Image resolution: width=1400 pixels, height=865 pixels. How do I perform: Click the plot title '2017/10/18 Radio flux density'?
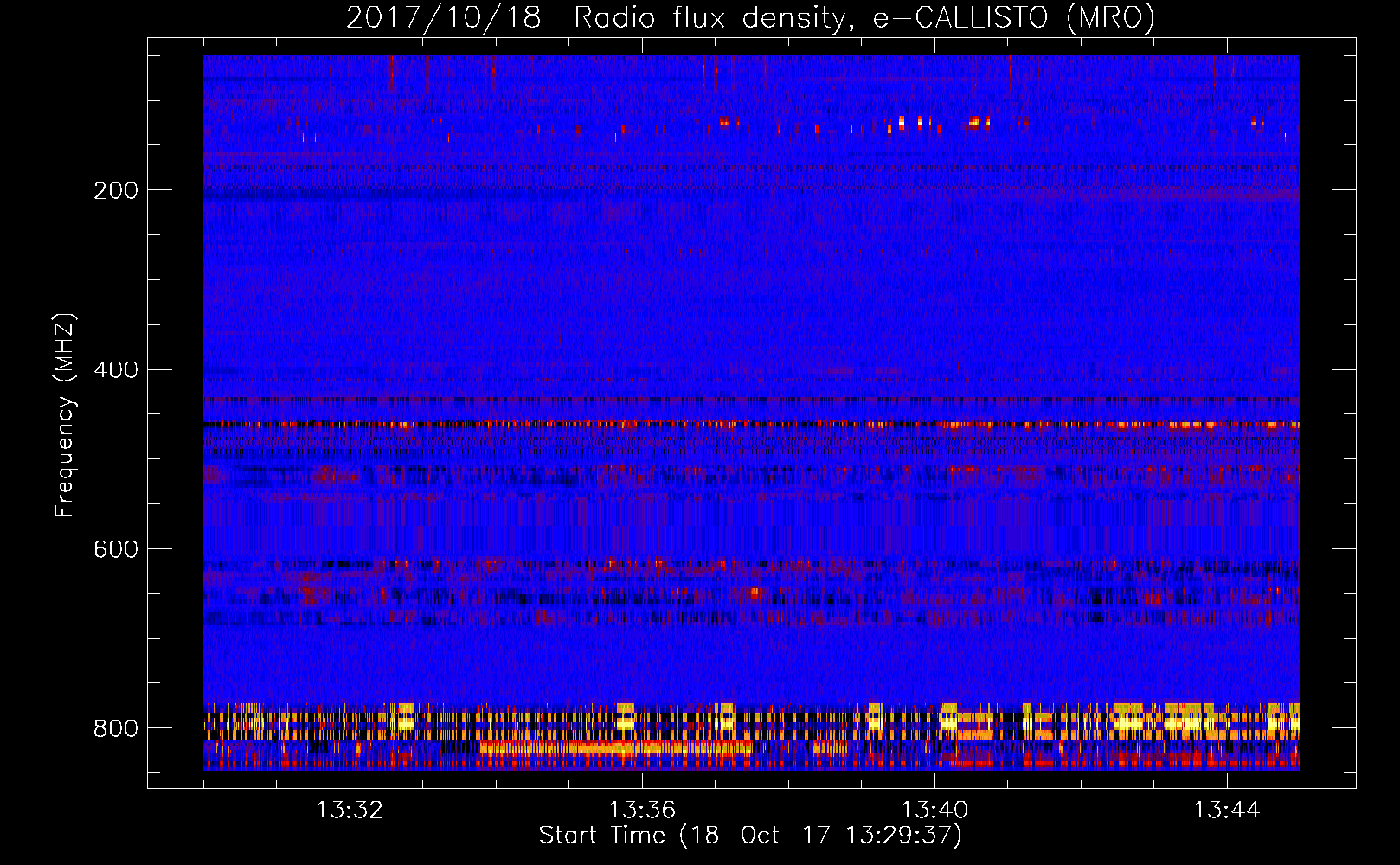(x=750, y=17)
